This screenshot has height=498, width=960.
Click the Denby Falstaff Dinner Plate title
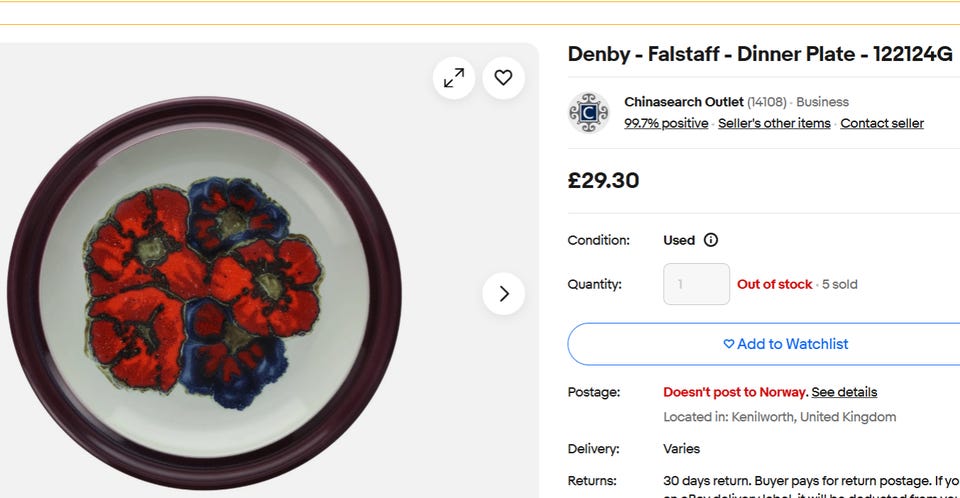click(x=760, y=54)
